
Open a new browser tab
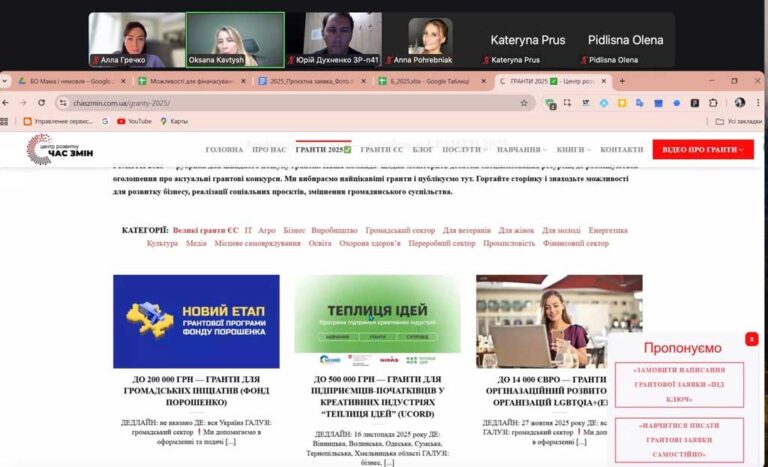click(x=622, y=81)
